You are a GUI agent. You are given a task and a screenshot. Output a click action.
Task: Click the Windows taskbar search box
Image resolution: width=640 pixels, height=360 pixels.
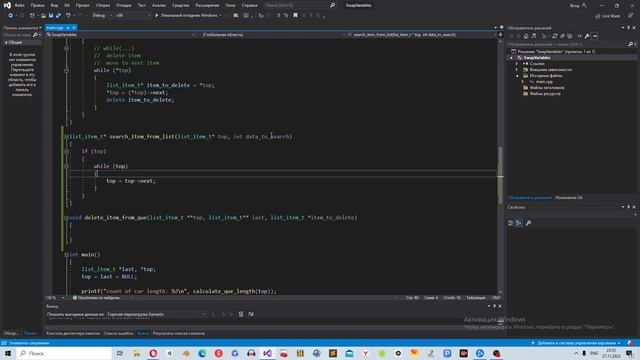point(64,353)
